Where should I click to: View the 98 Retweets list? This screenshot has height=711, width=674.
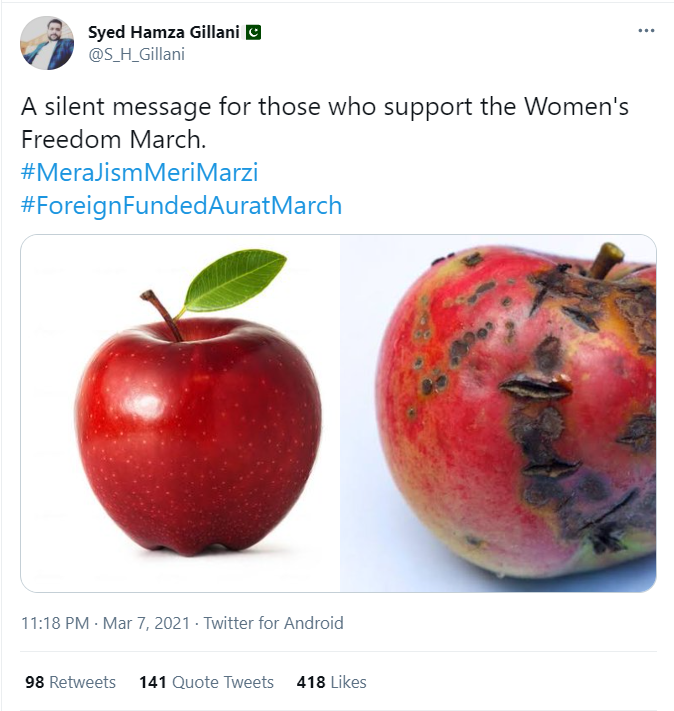click(70, 682)
